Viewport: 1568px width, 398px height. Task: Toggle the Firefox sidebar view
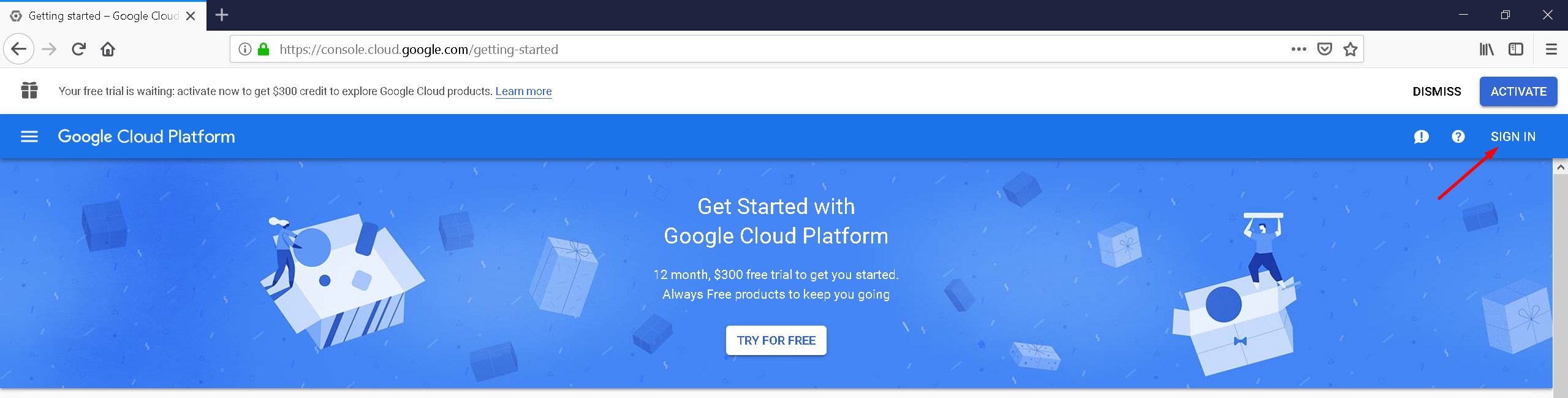click(1515, 49)
